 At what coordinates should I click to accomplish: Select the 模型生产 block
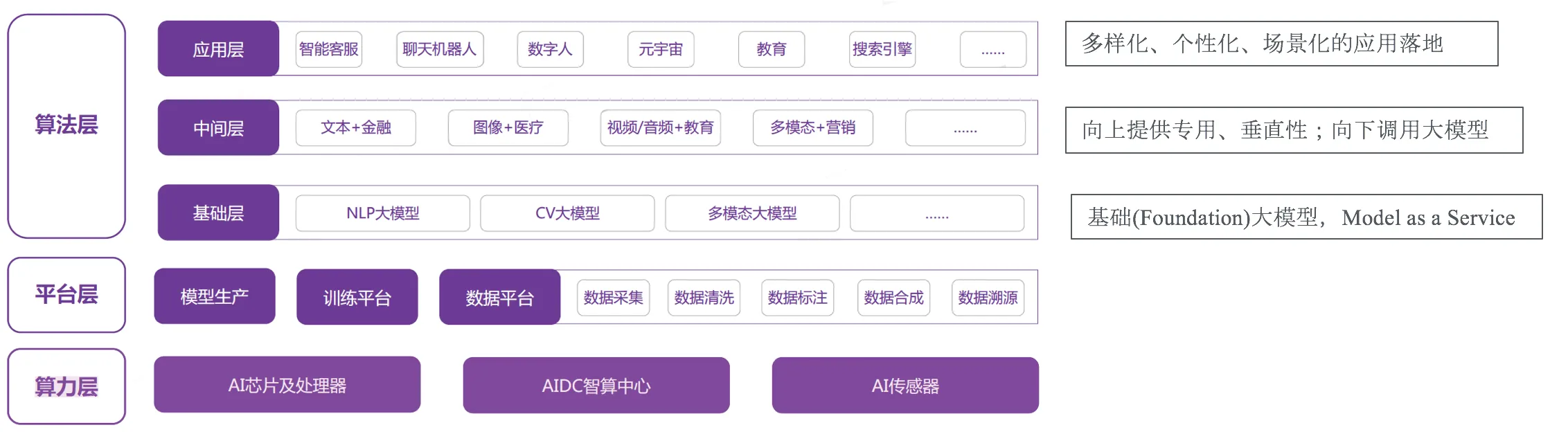[214, 296]
